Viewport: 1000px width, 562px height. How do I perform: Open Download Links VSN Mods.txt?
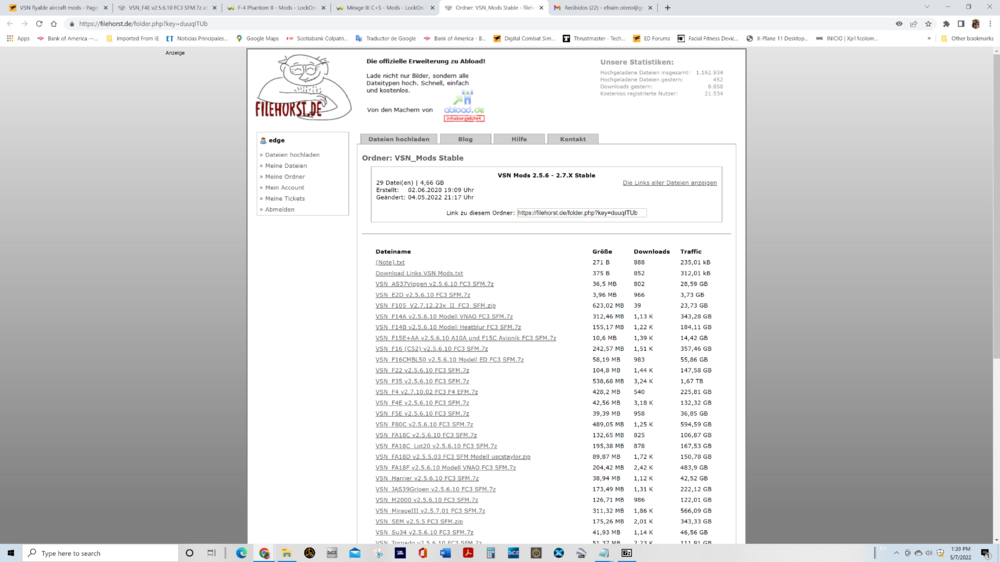click(419, 273)
